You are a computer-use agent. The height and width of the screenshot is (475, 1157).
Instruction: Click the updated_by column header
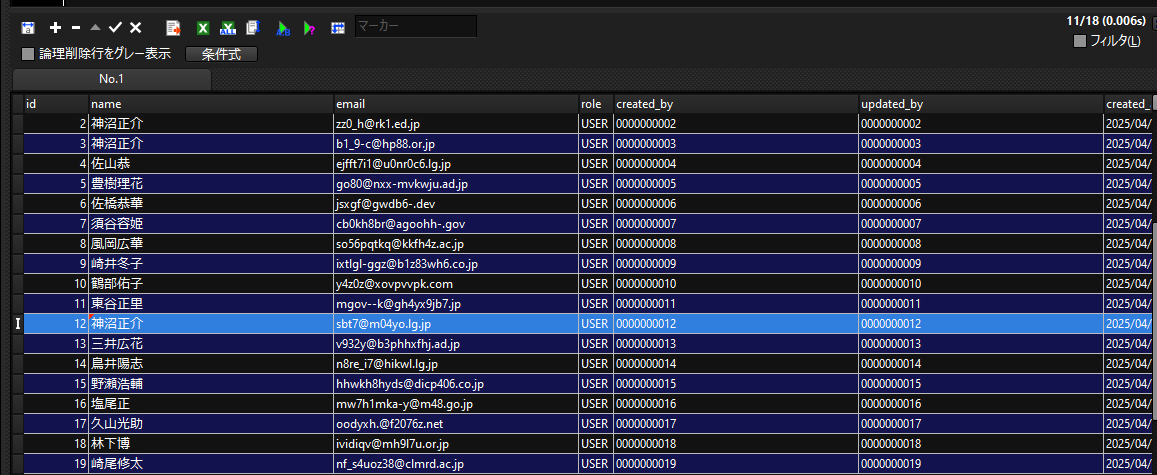pos(981,104)
